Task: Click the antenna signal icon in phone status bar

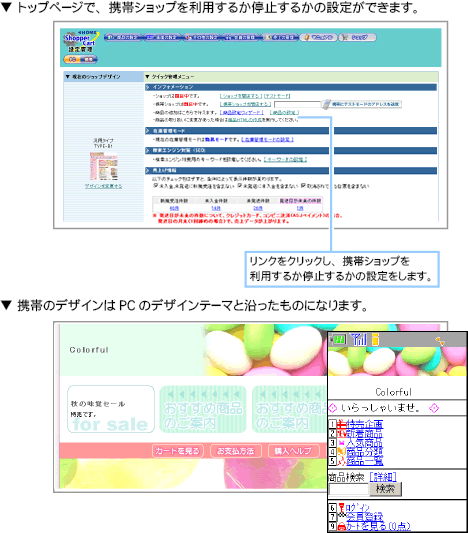Action: pyautogui.click(x=359, y=339)
